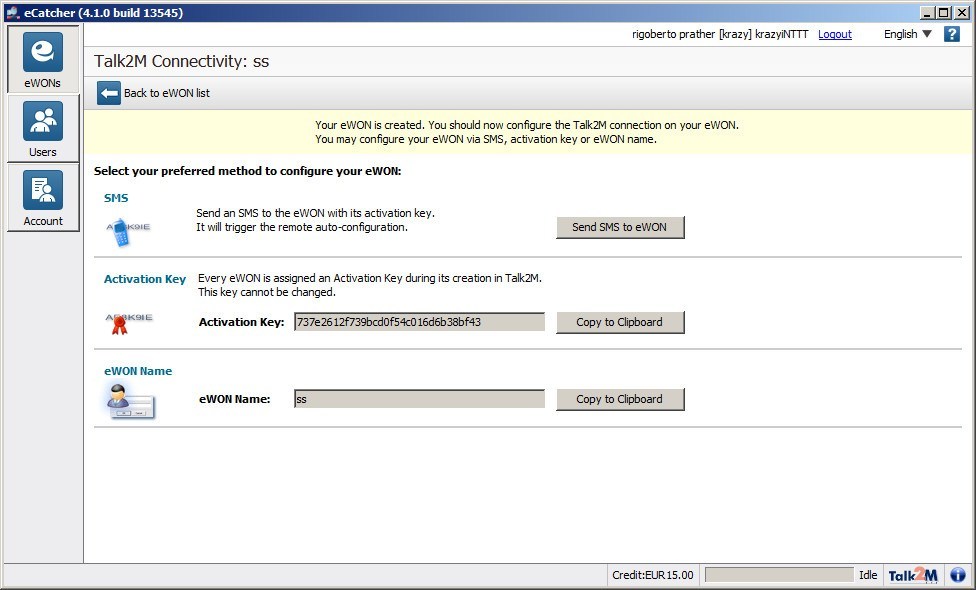Click the SMS section heading
Viewport: 976px width, 590px height.
coord(116,198)
